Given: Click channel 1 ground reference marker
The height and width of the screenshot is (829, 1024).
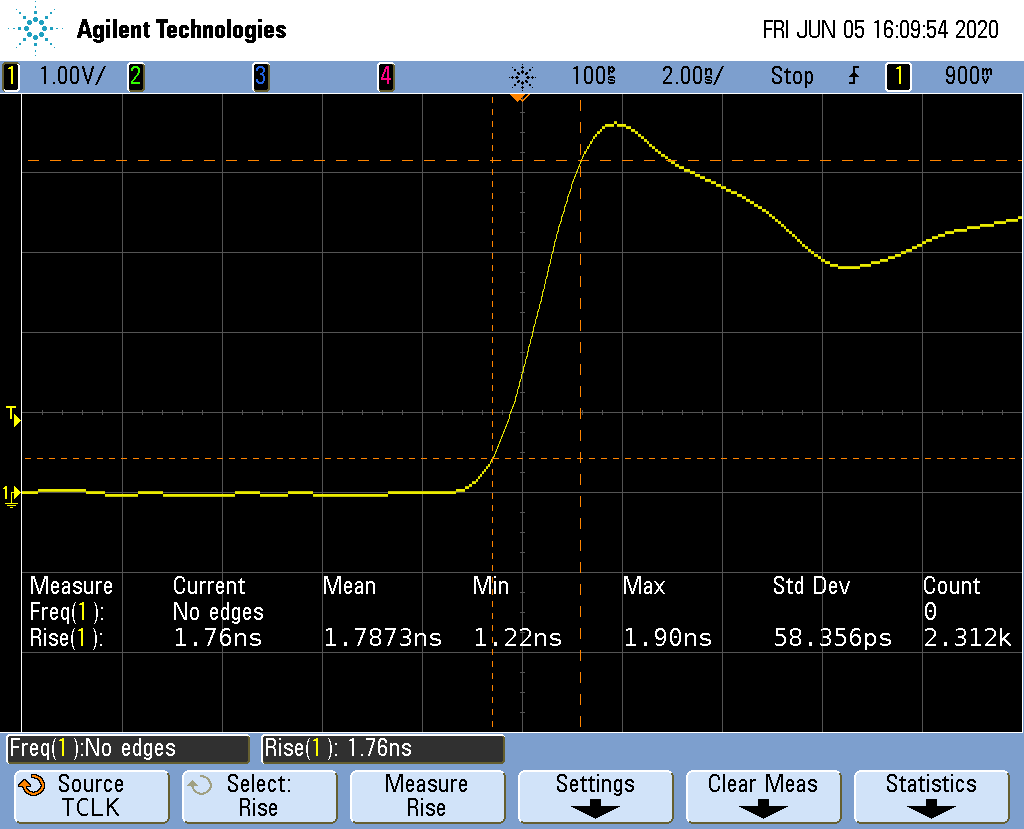Looking at the screenshot, I should point(10,494).
